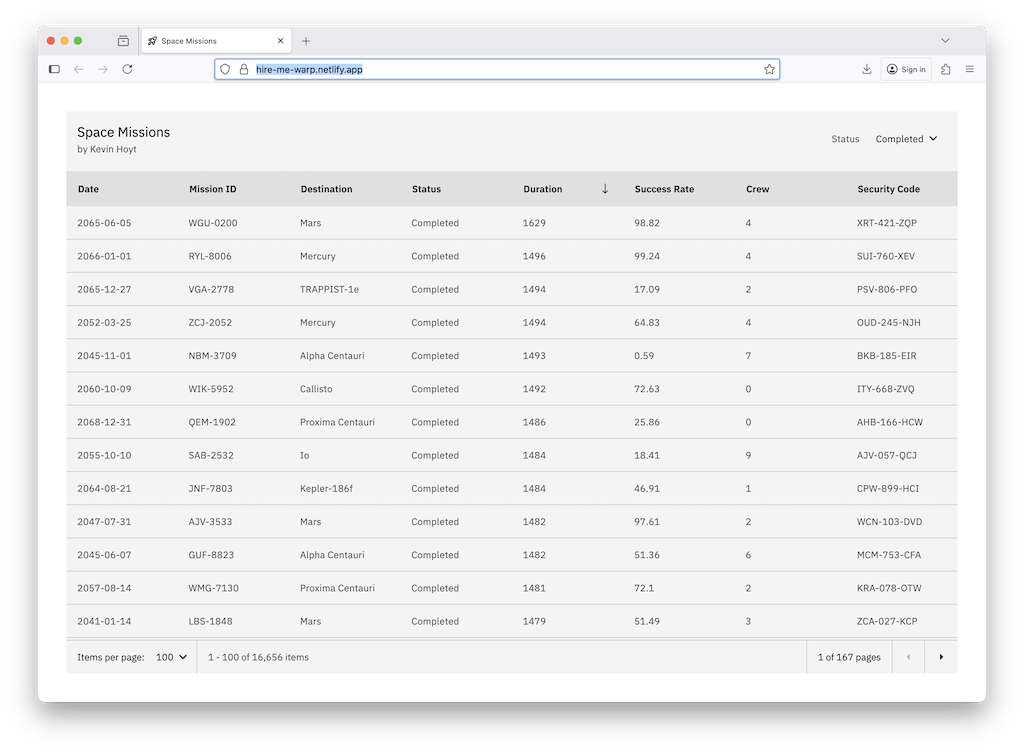The width and height of the screenshot is (1024, 752).
Task: Click the tracking protection shield icon
Action: click(225, 69)
